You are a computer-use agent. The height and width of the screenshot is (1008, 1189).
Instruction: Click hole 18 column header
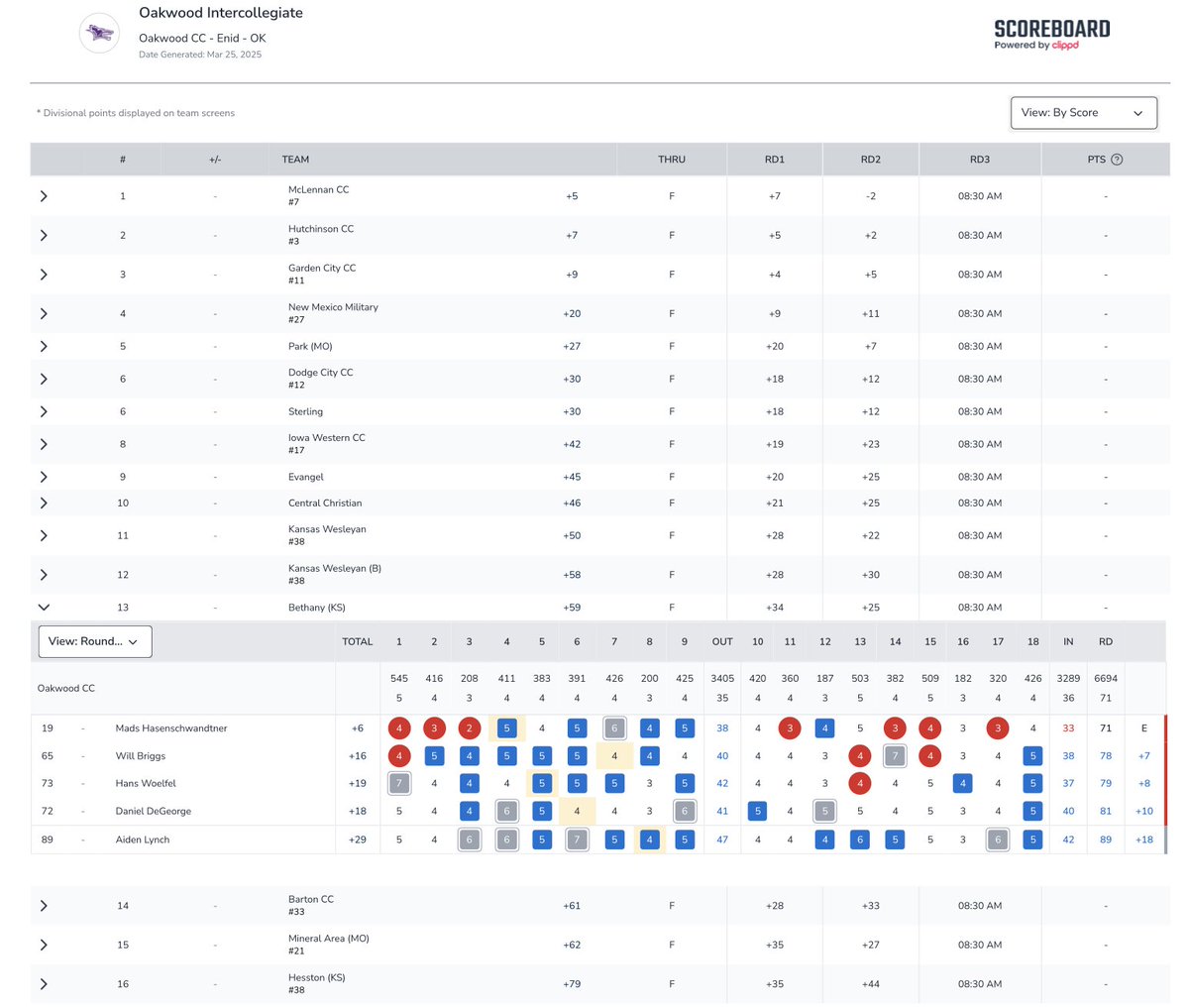(x=1033, y=641)
